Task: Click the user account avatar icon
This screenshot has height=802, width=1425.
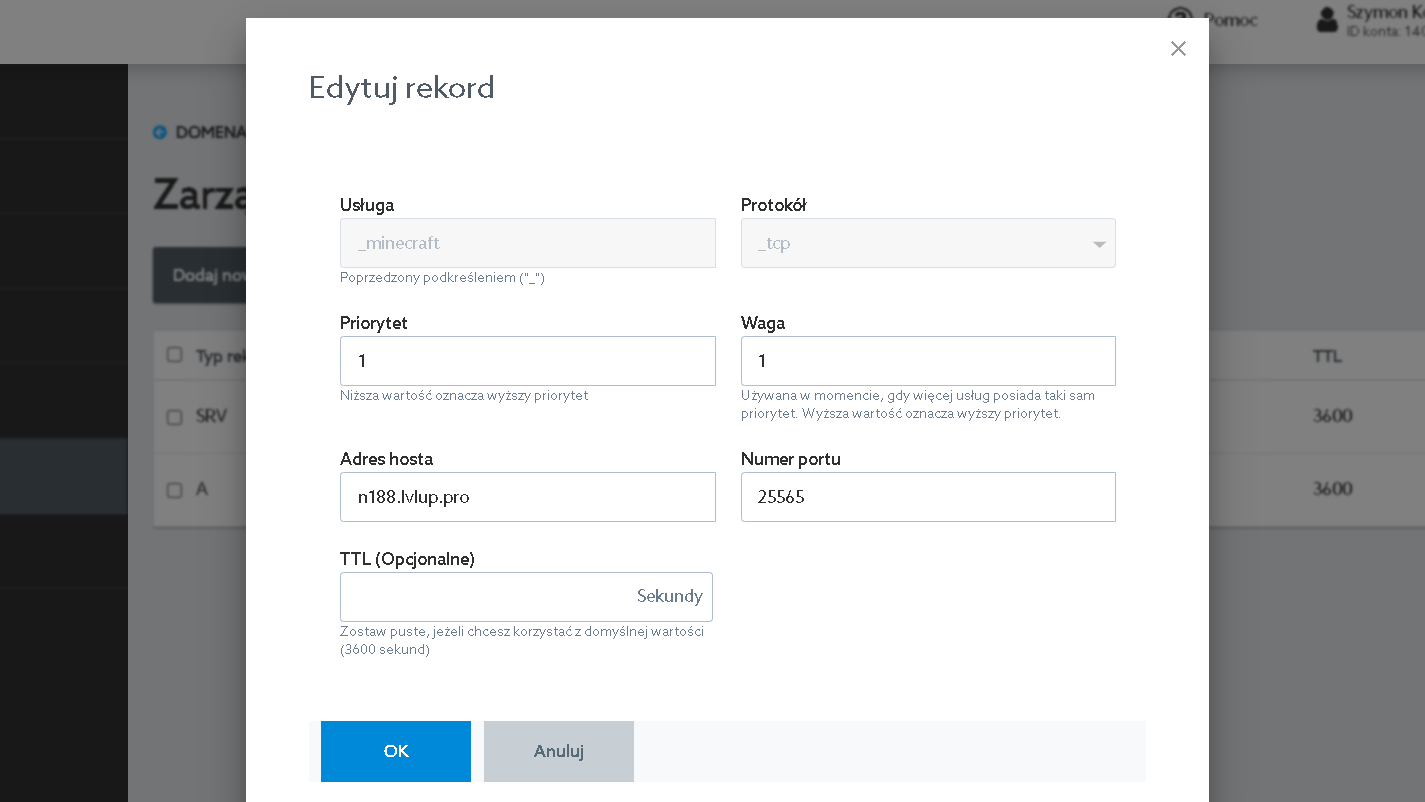Action: (1327, 19)
